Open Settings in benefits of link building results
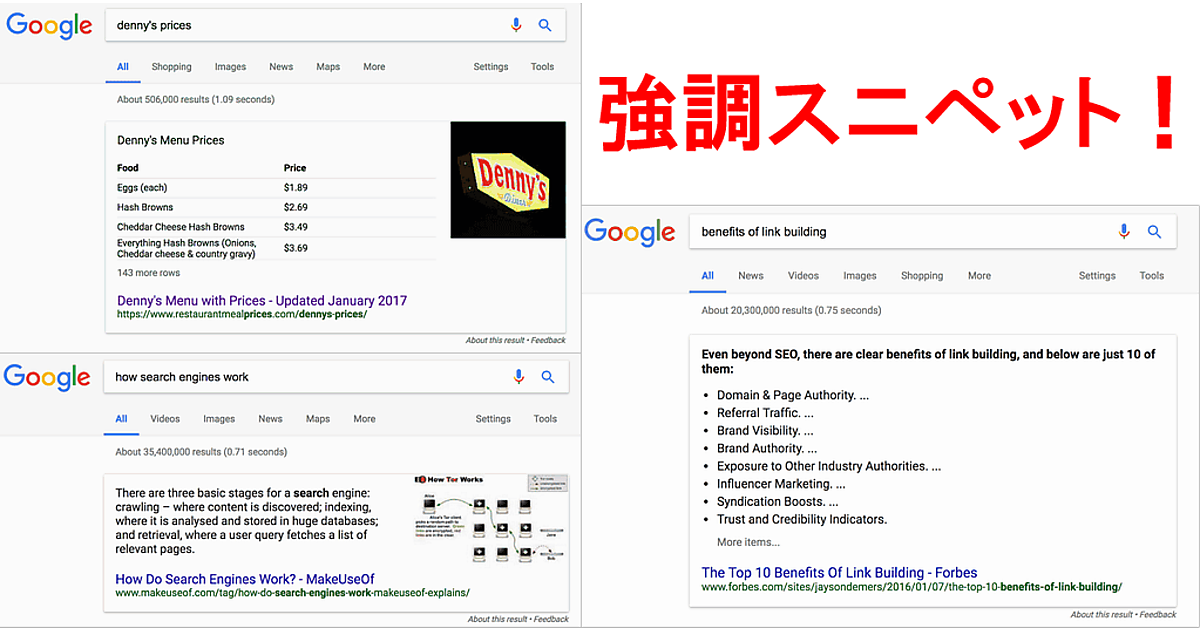The width and height of the screenshot is (1200, 630). click(1097, 276)
